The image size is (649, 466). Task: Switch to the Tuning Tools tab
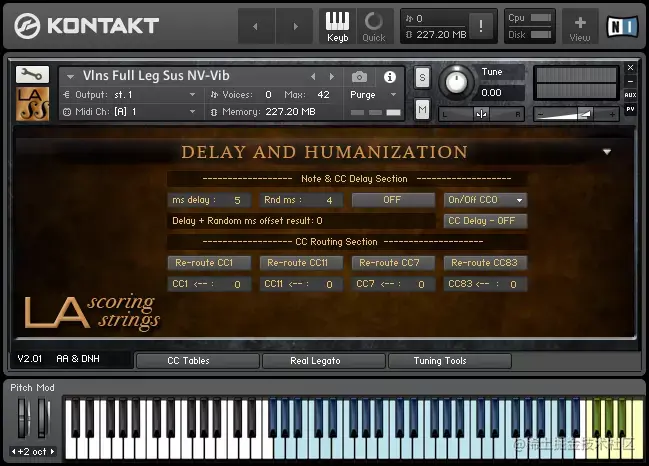pyautogui.click(x=449, y=361)
